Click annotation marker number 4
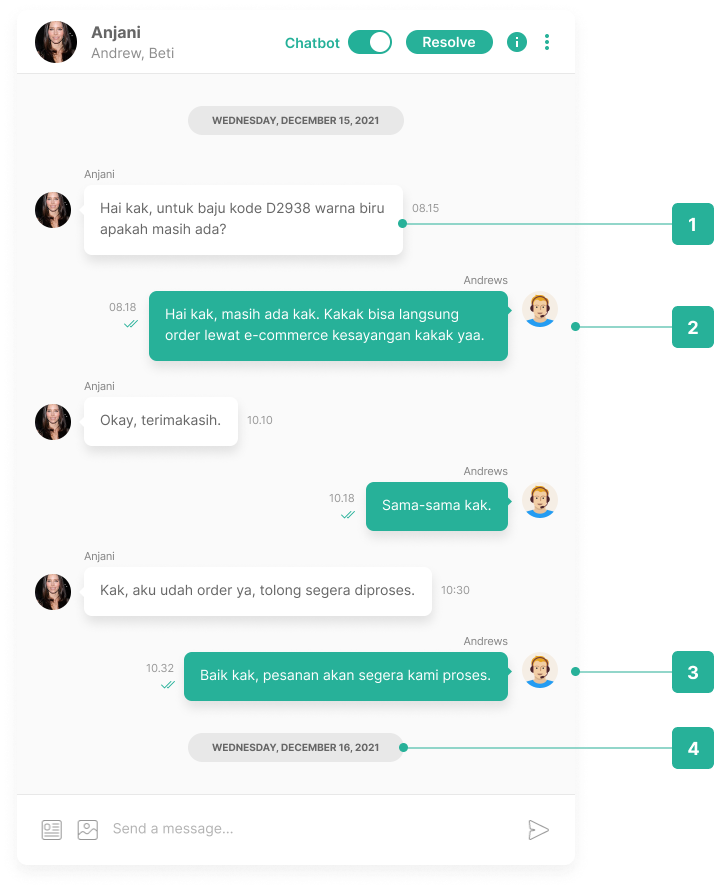This screenshot has width=714, height=889. coord(692,748)
